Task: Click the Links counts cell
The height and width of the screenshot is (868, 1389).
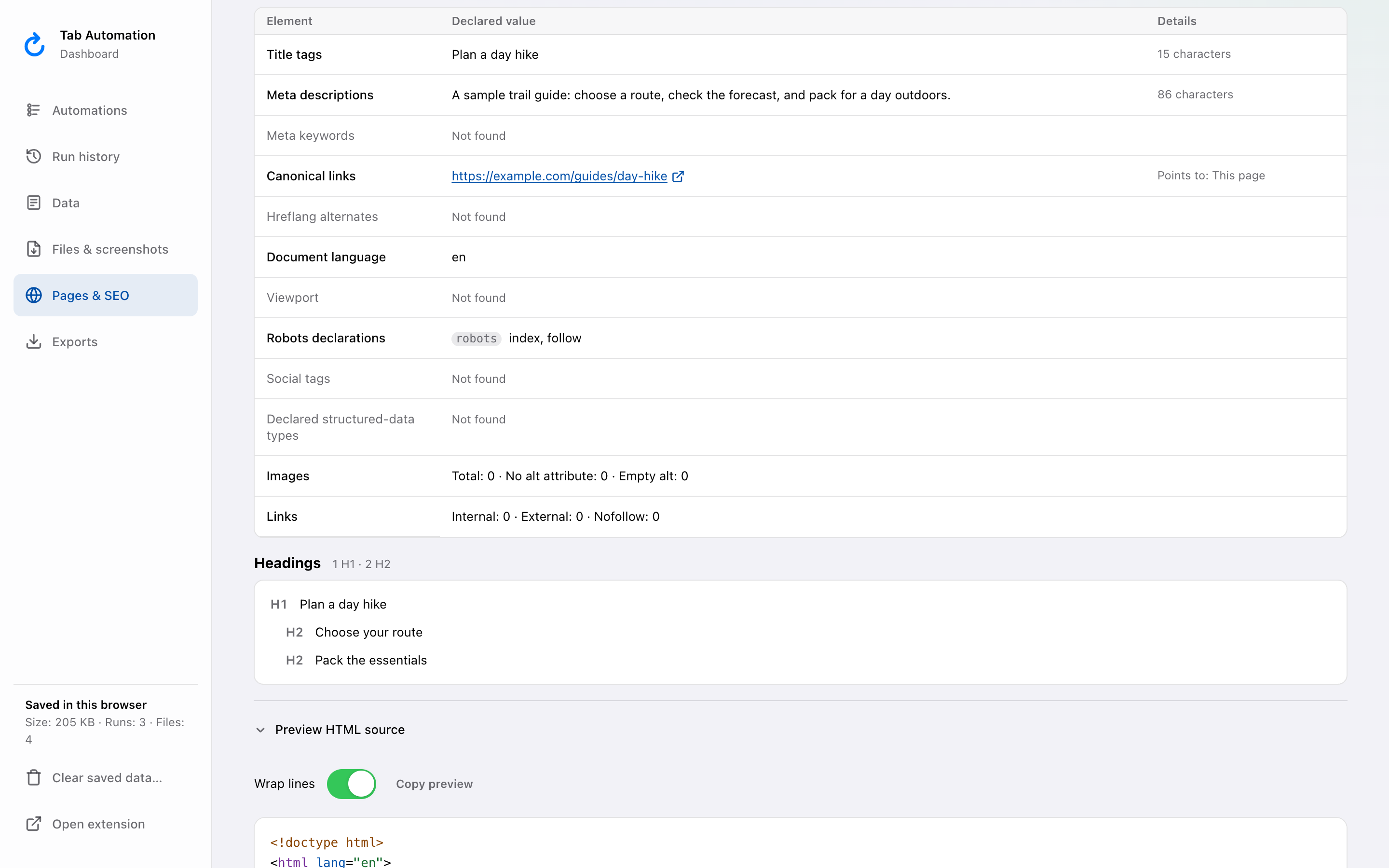Action: pos(556,516)
